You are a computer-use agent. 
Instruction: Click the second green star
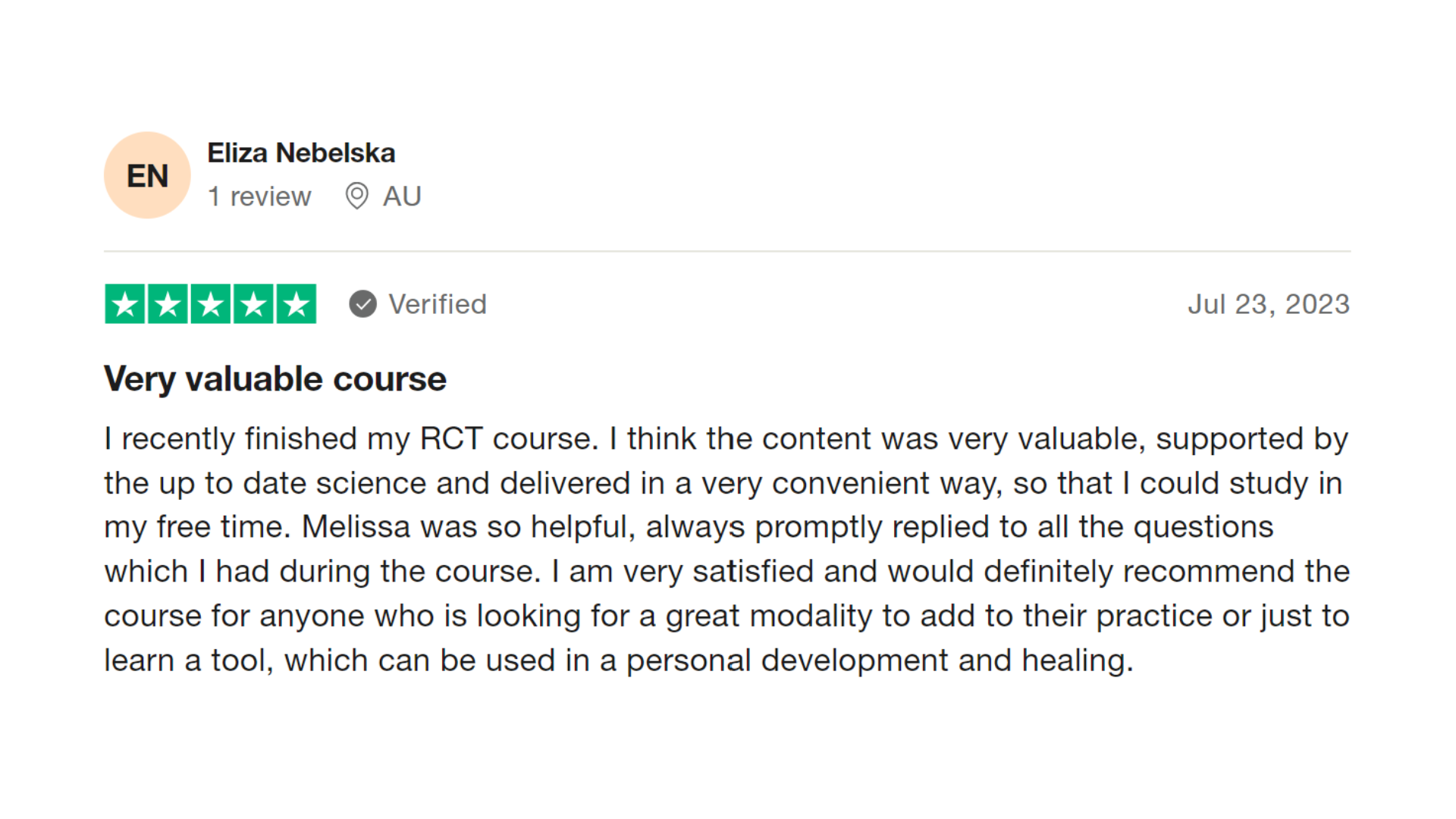pos(168,304)
